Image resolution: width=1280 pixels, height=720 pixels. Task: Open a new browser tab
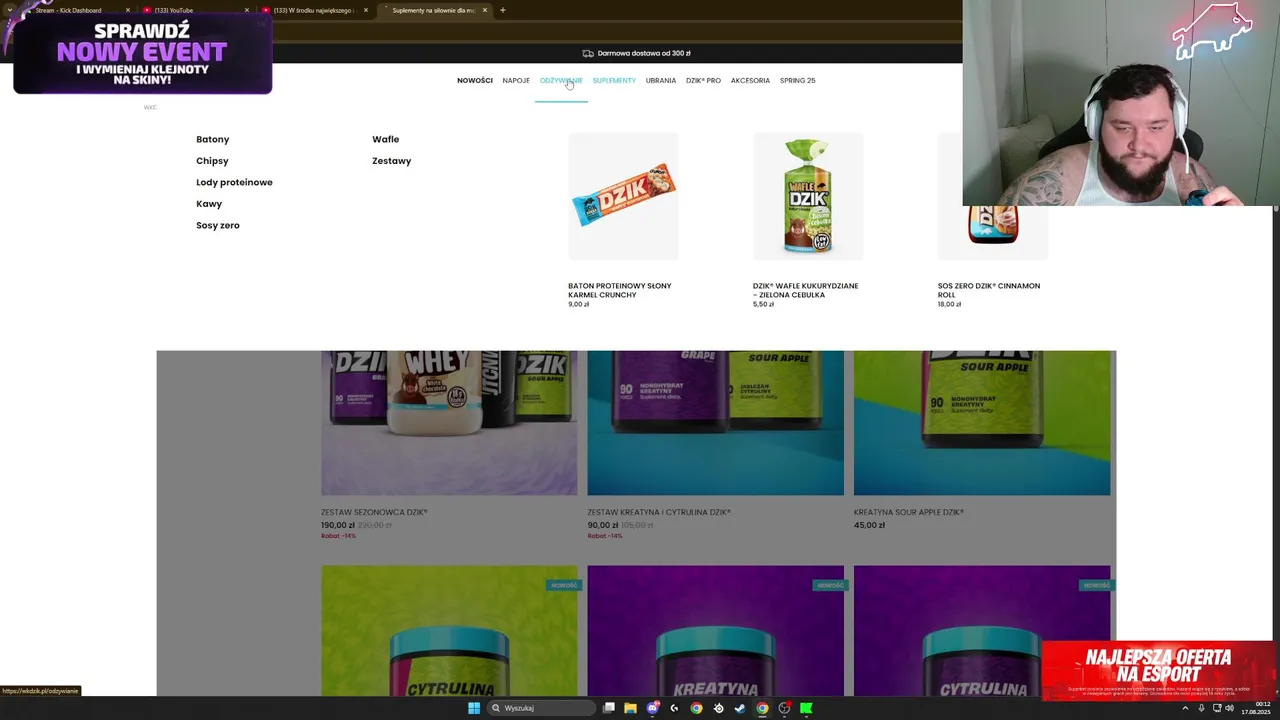click(x=502, y=10)
